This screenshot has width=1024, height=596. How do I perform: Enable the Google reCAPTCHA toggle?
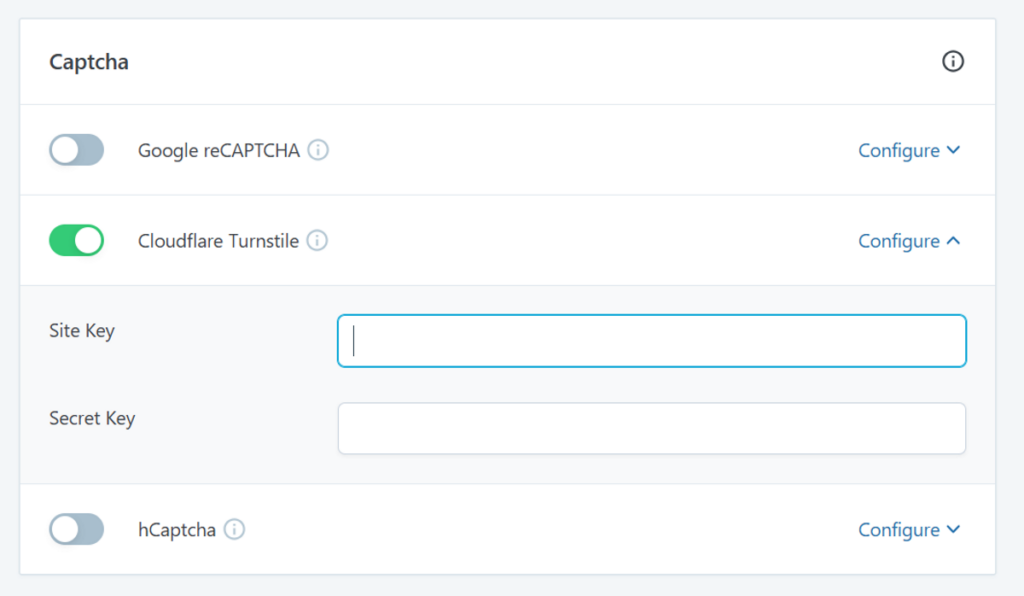[x=76, y=149]
